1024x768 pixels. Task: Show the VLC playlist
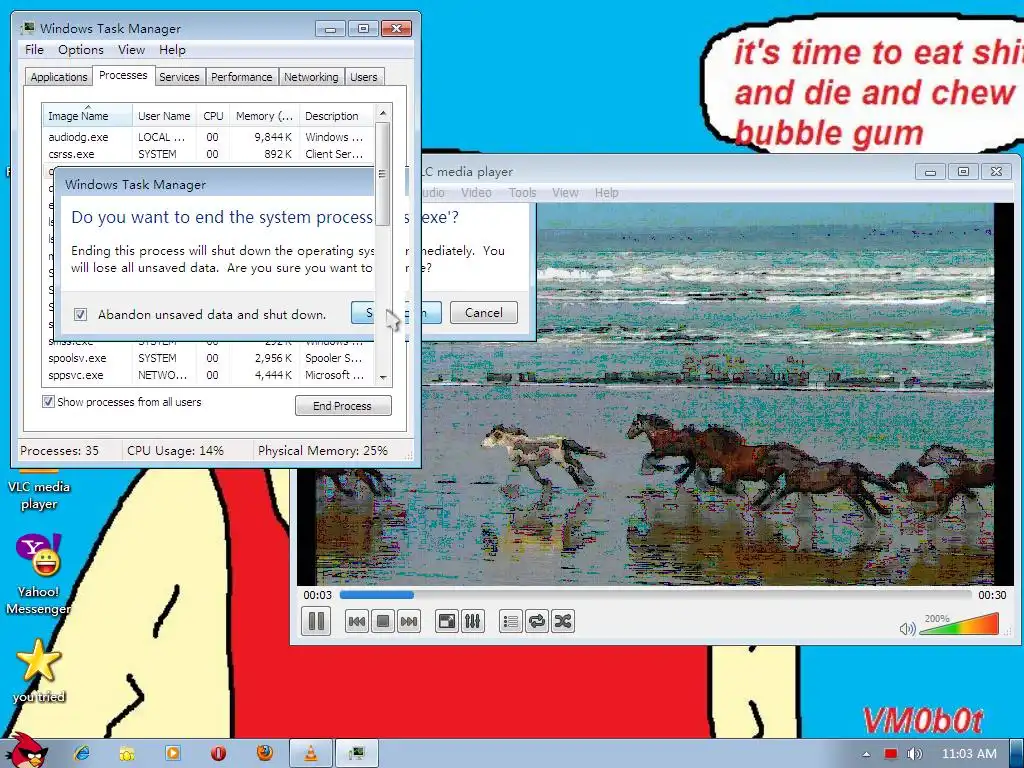[511, 621]
